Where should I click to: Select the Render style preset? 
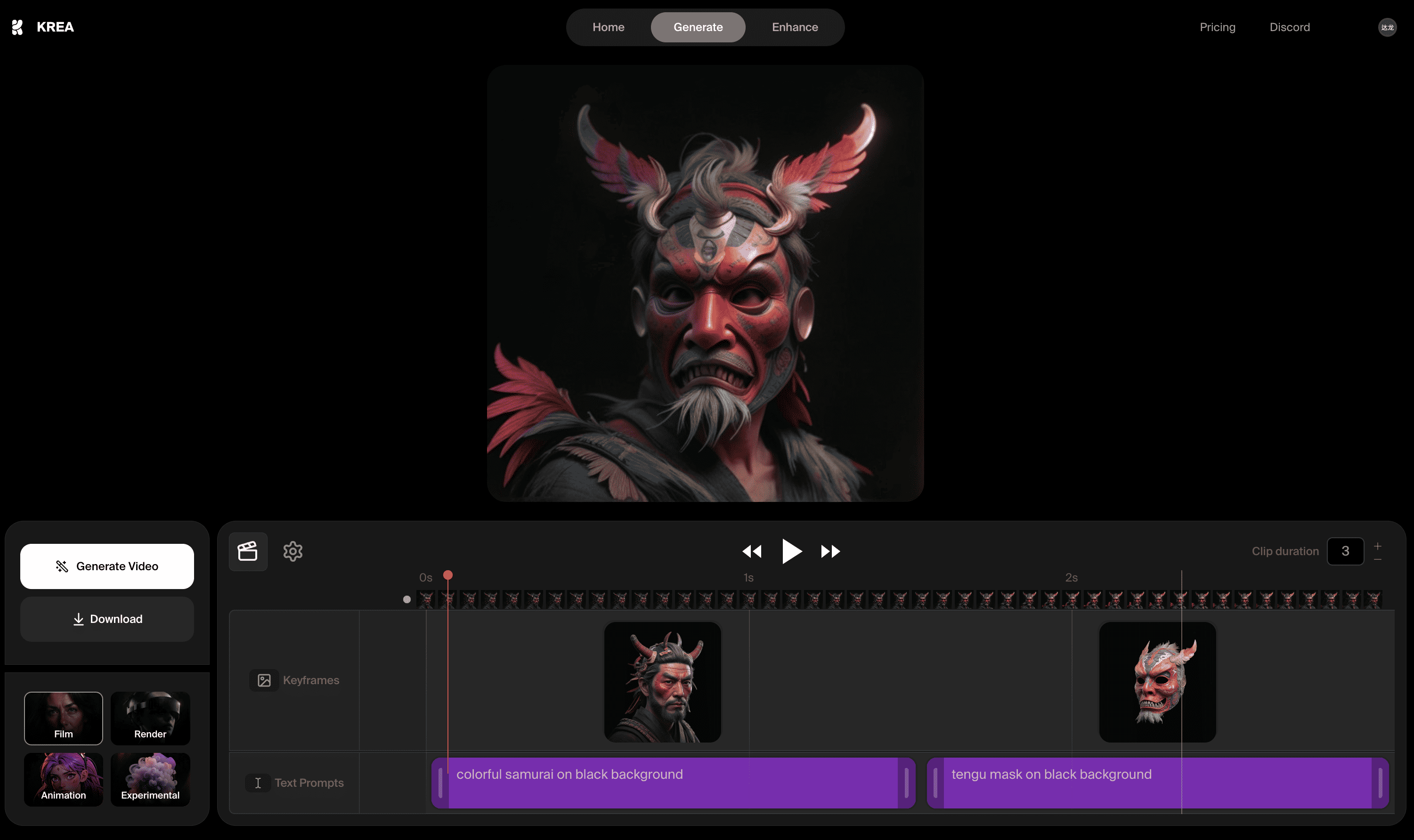151,718
